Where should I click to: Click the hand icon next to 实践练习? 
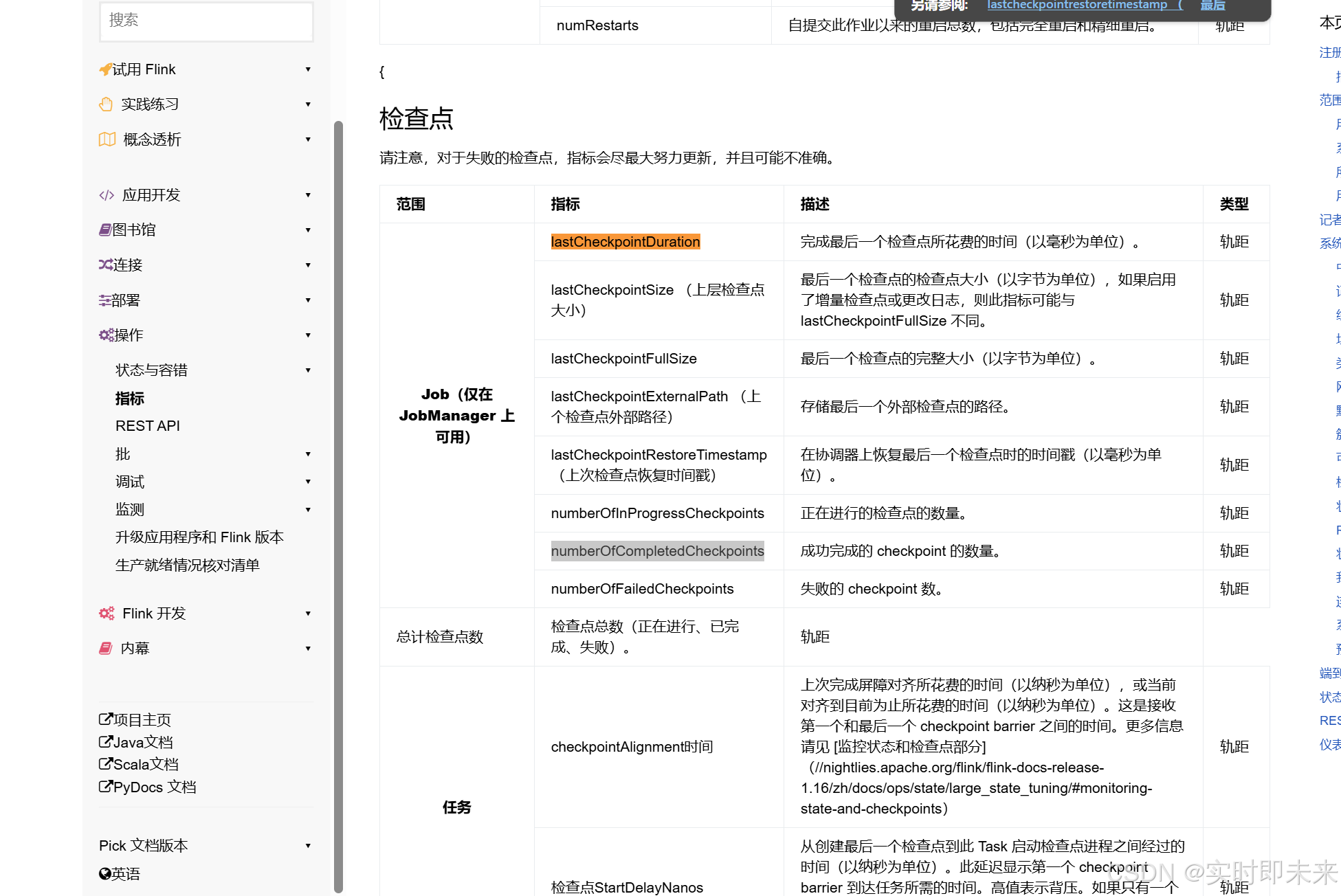(x=106, y=104)
